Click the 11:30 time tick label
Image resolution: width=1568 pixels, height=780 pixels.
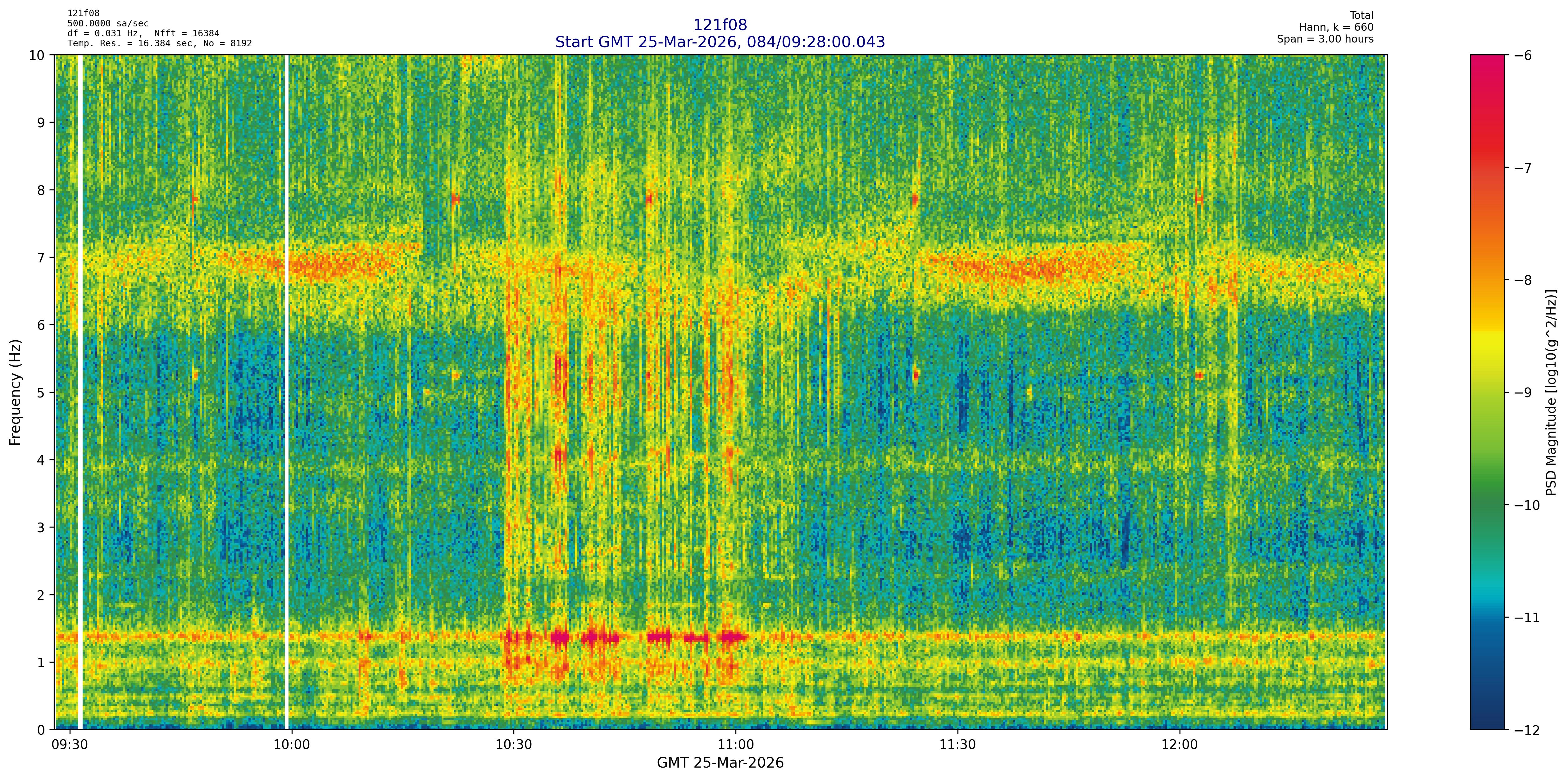click(957, 745)
